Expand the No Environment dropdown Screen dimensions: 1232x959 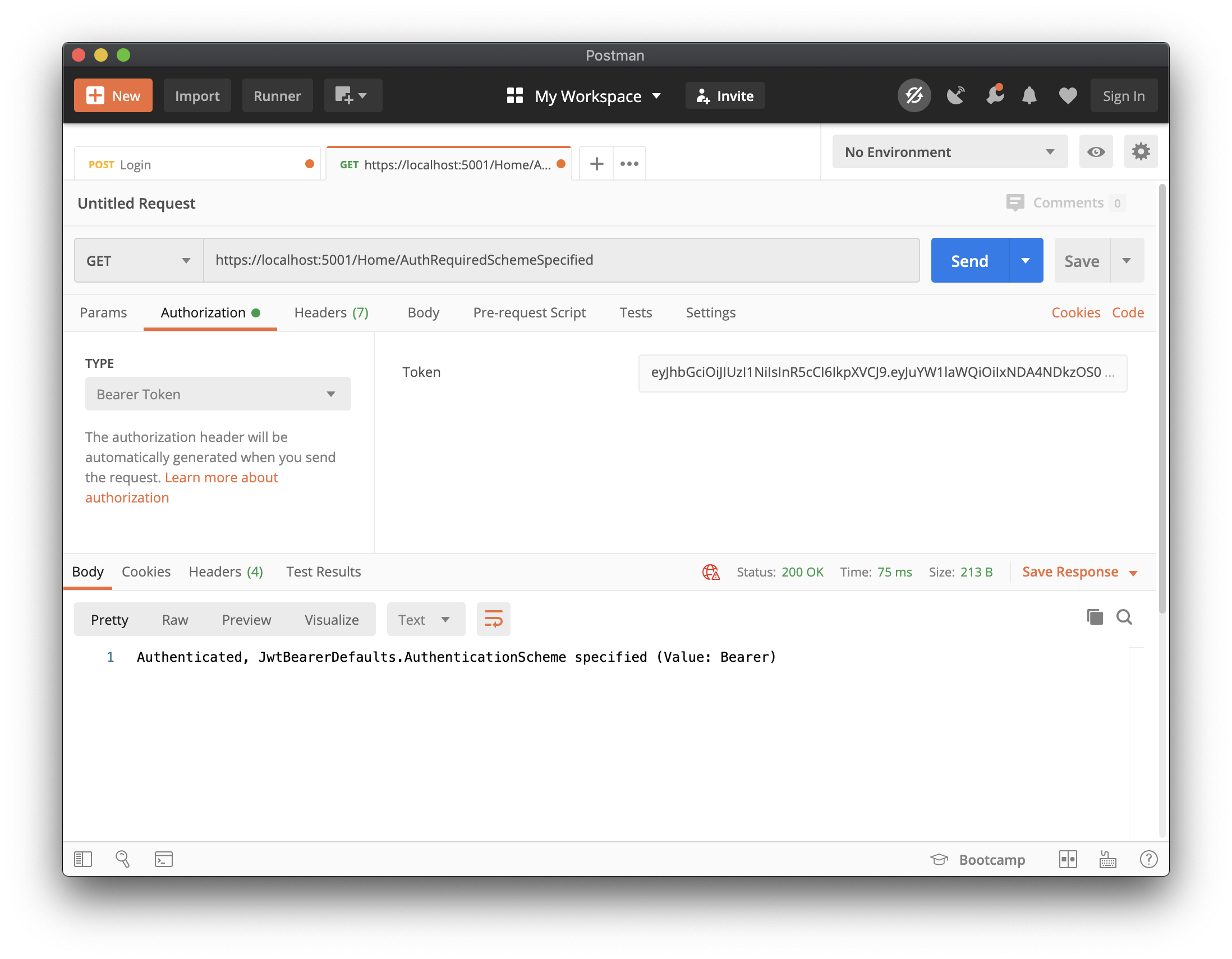[x=949, y=151]
